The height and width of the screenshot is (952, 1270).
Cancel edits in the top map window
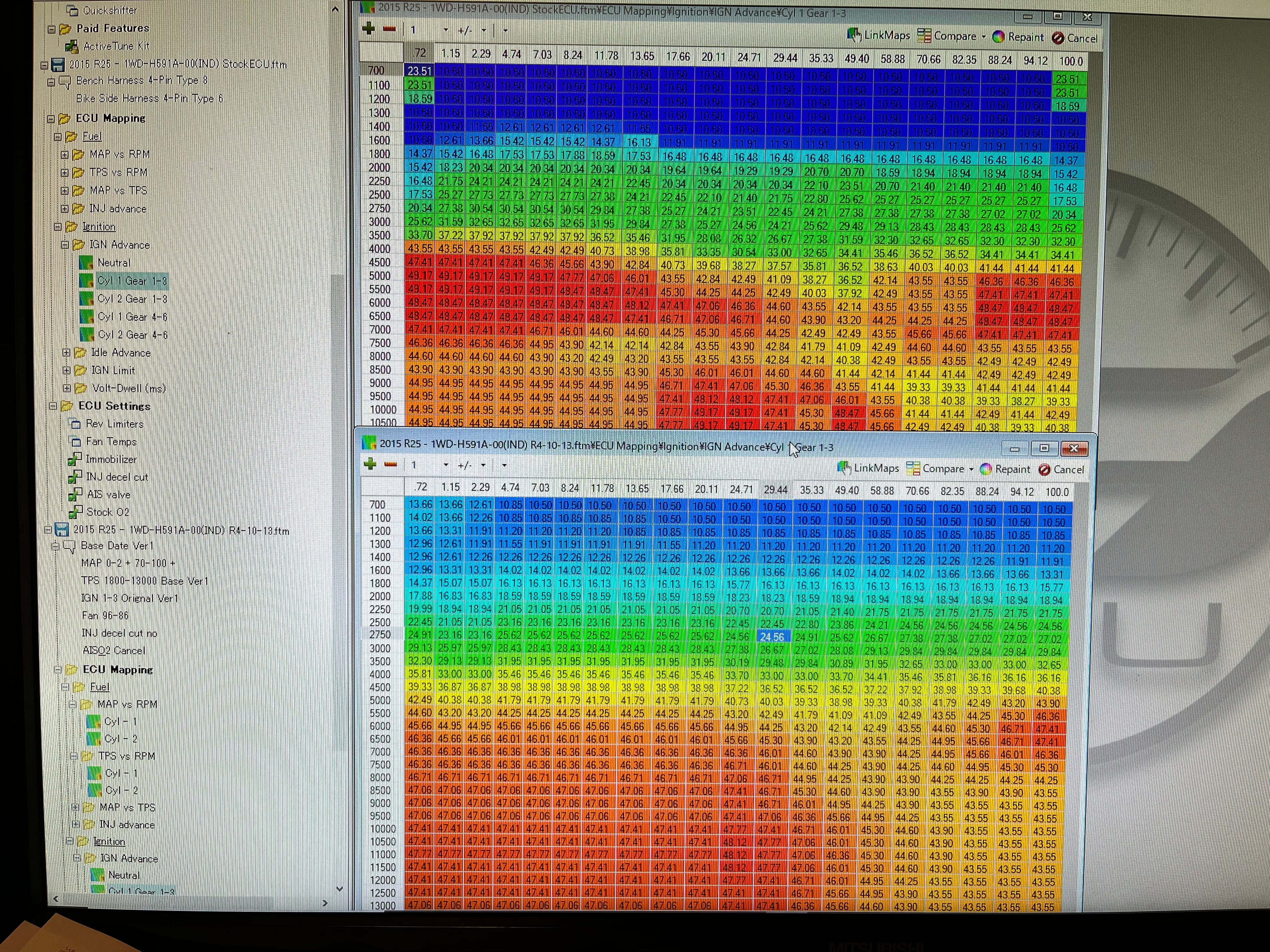click(1074, 38)
